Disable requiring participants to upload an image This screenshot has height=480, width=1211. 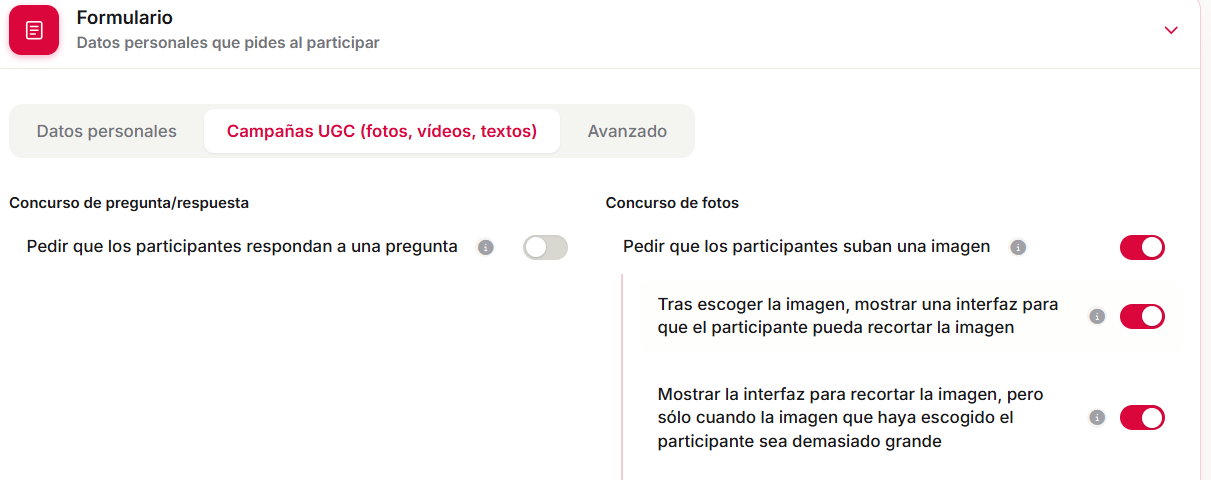1142,247
